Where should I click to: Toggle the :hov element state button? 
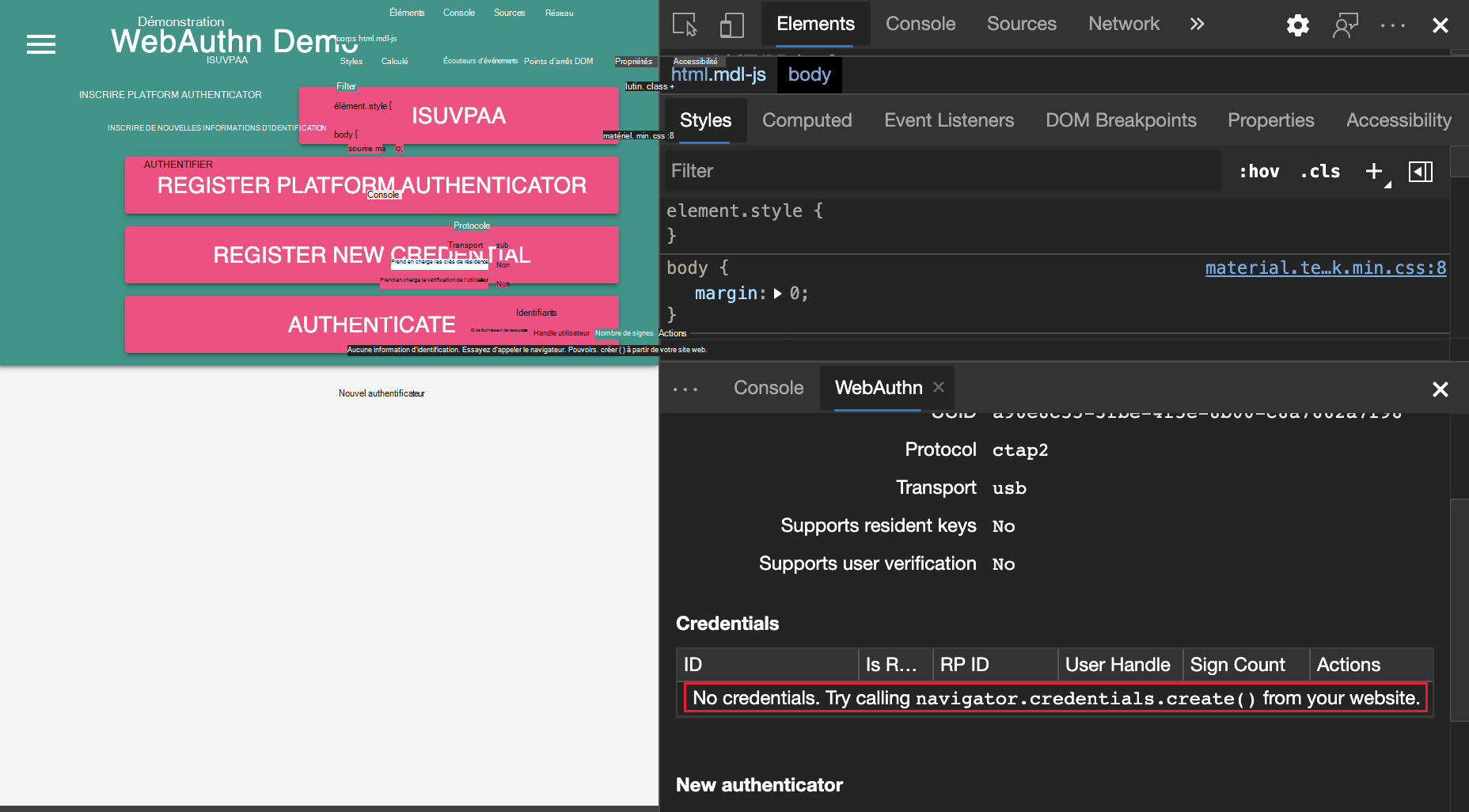[x=1258, y=171]
